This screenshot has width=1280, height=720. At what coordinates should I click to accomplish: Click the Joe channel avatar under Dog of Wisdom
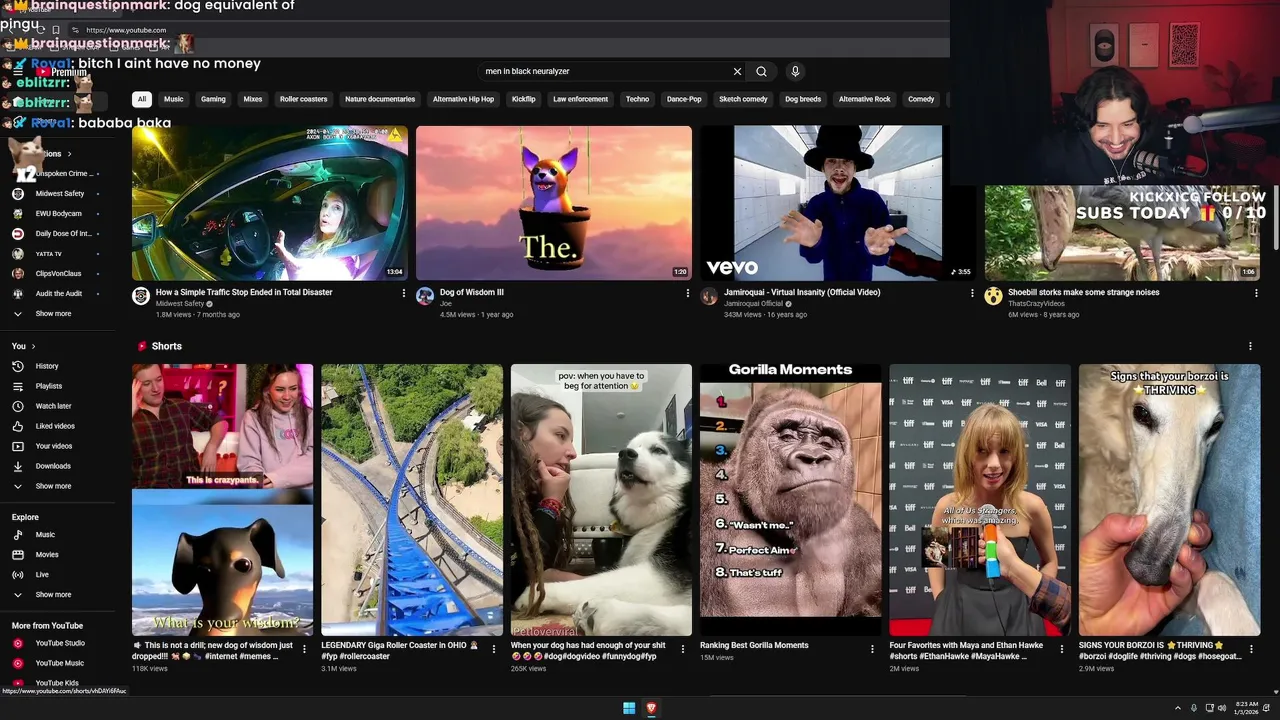point(425,296)
